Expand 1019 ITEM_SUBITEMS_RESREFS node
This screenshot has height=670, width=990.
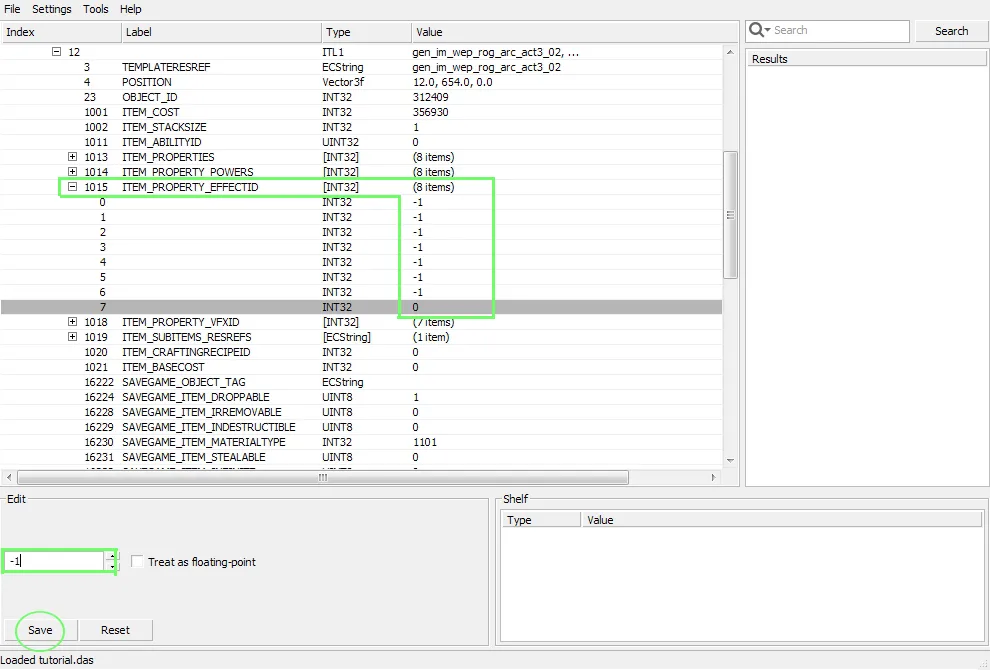click(x=72, y=337)
